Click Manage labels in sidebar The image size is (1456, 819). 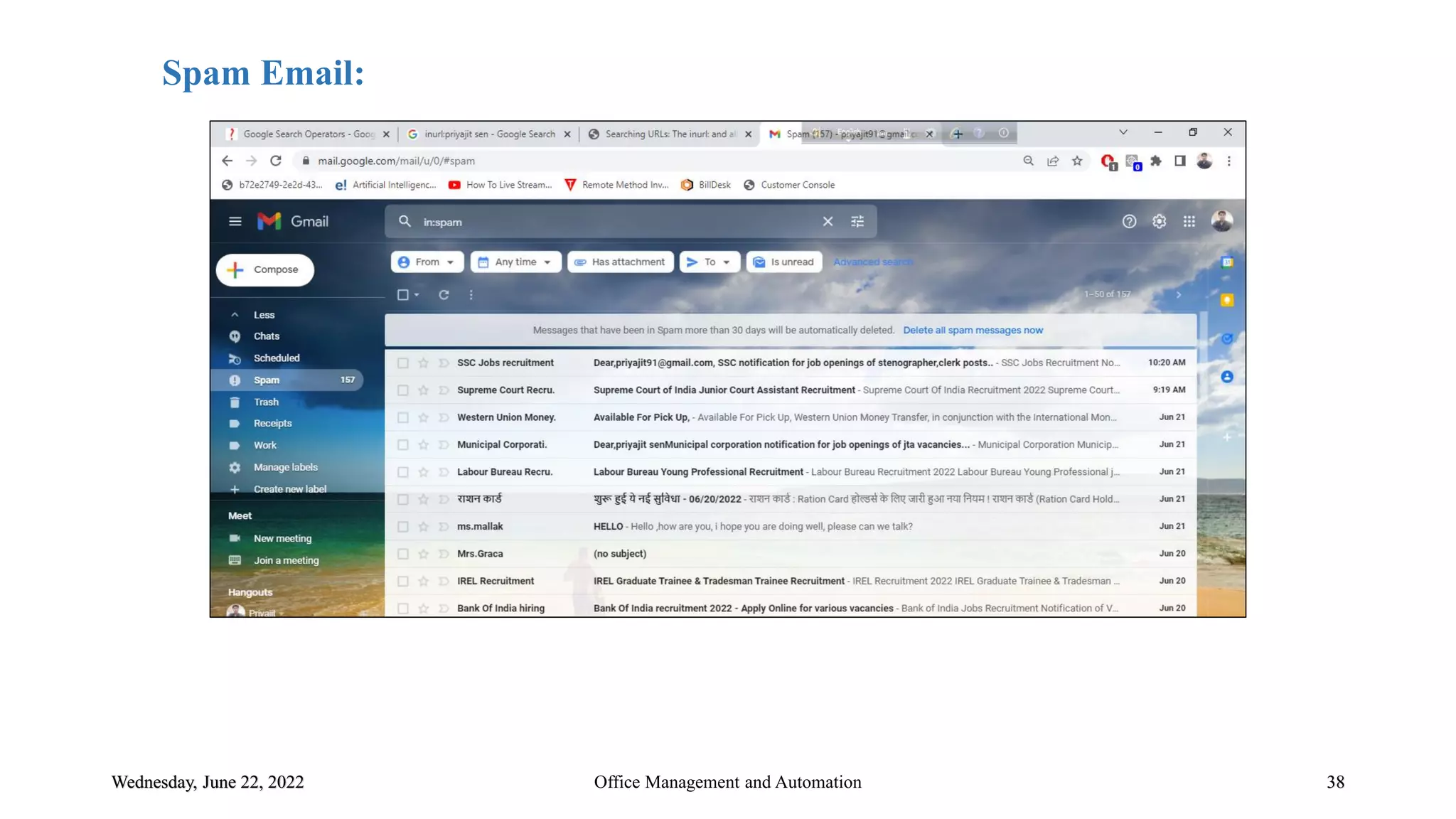[285, 468]
